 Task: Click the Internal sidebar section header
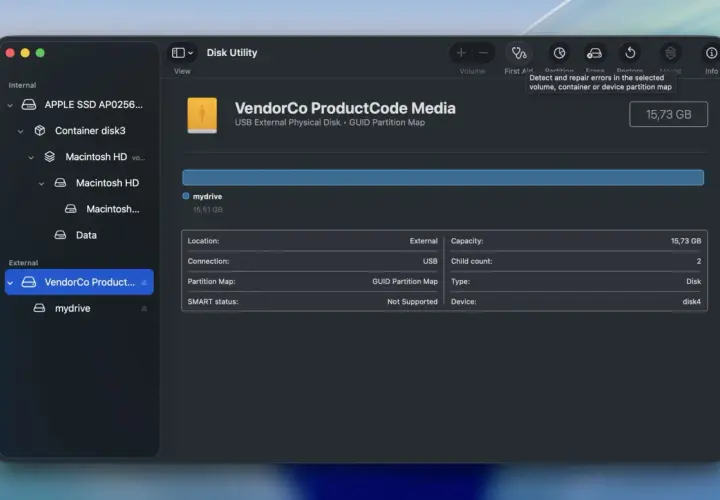click(x=22, y=85)
